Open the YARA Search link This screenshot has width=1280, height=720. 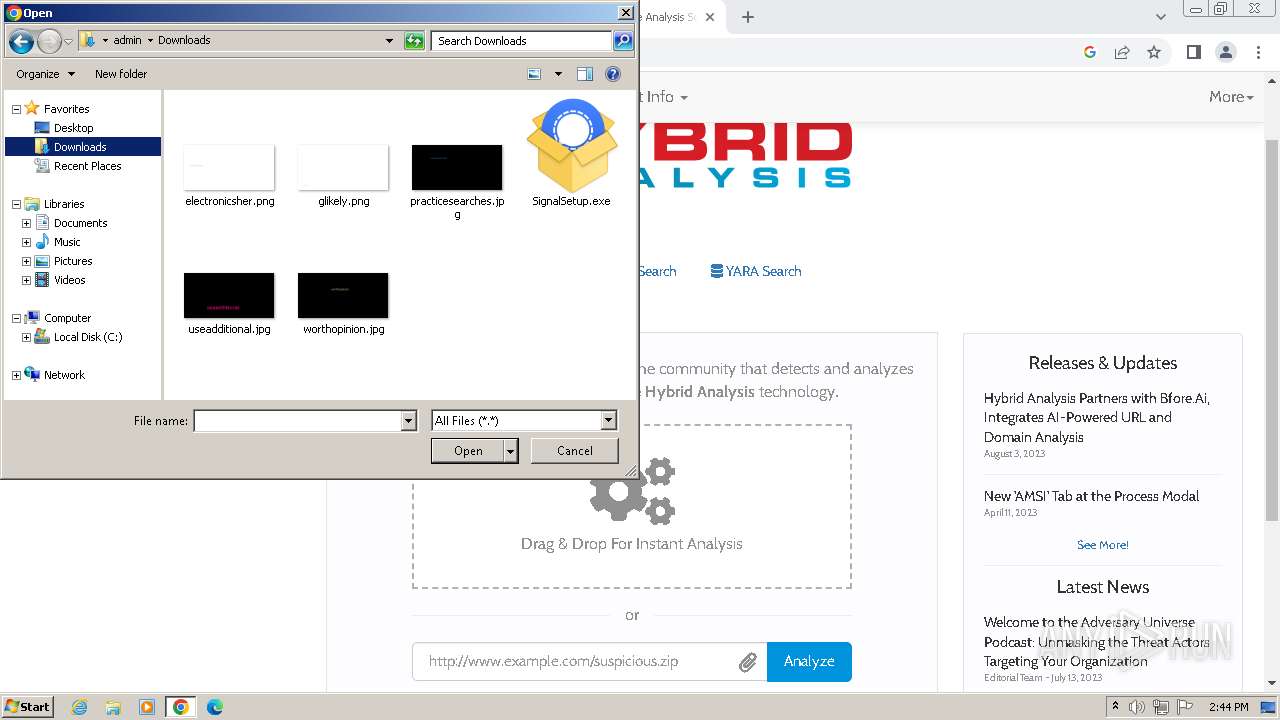756,271
